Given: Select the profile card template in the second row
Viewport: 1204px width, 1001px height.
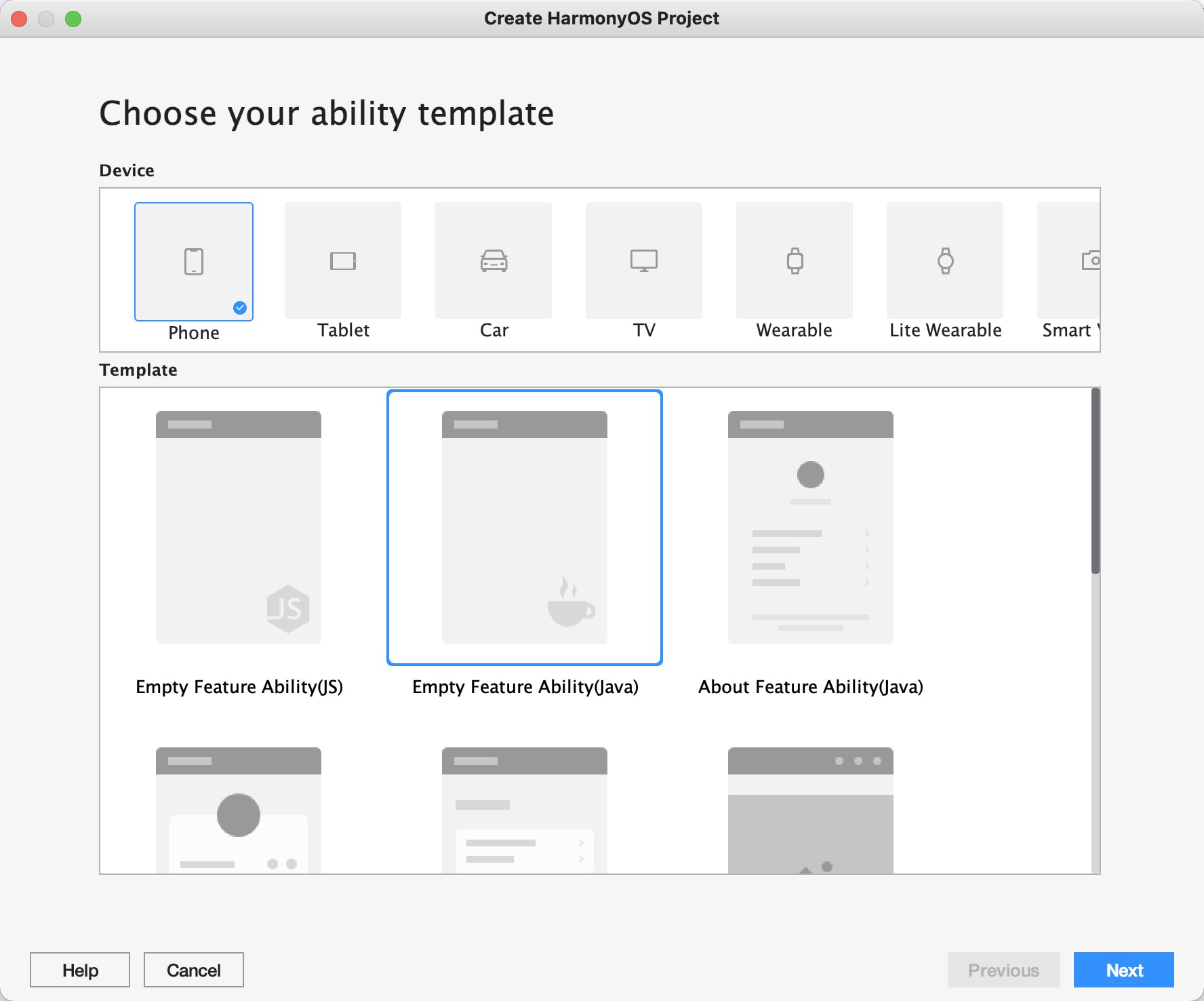Looking at the screenshot, I should click(239, 810).
